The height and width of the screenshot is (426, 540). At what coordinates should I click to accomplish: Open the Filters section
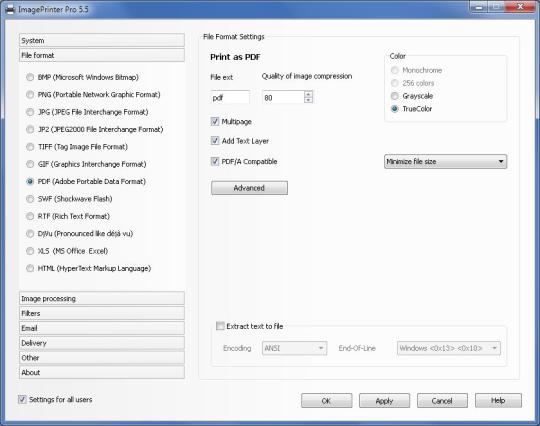click(x=102, y=313)
